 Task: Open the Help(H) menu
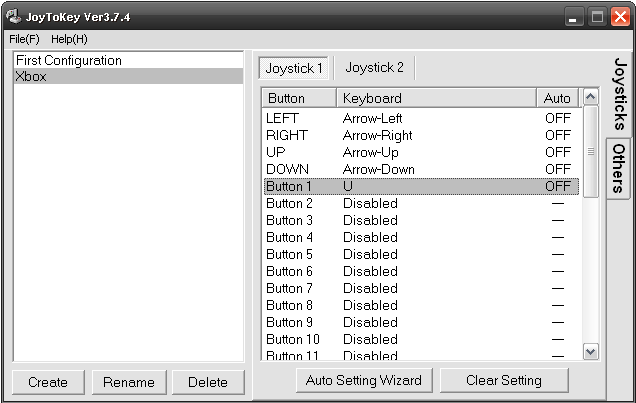pos(69,39)
